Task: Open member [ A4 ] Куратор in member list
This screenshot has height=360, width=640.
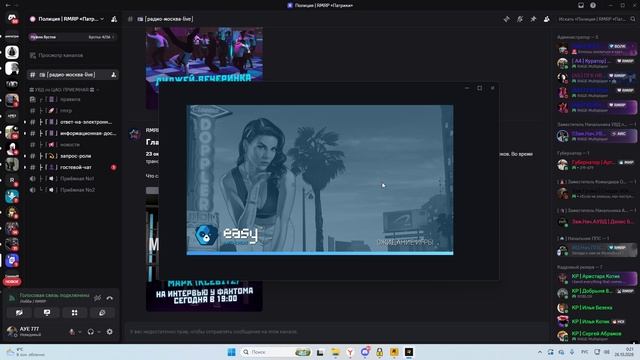Action: pyautogui.click(x=596, y=63)
